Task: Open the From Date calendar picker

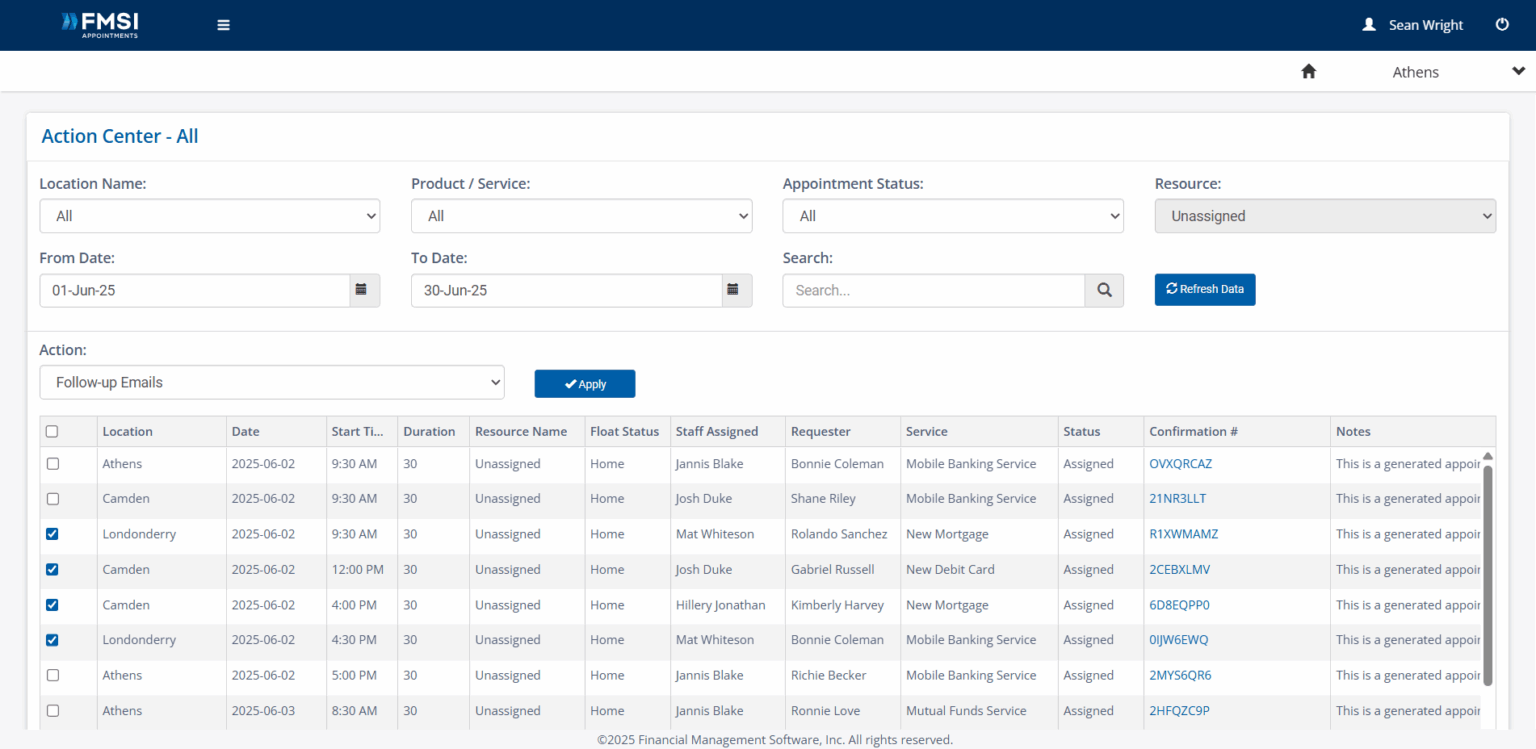Action: point(361,290)
